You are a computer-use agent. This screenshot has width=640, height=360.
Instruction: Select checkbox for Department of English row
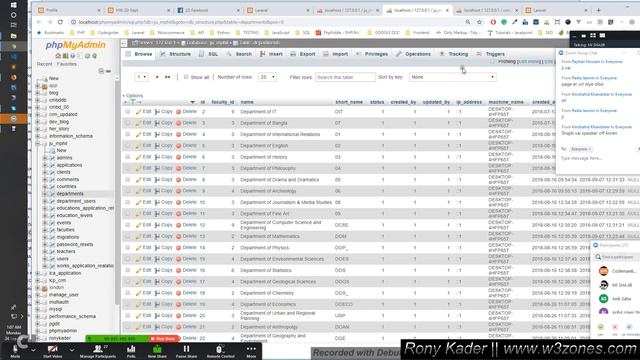(128, 146)
